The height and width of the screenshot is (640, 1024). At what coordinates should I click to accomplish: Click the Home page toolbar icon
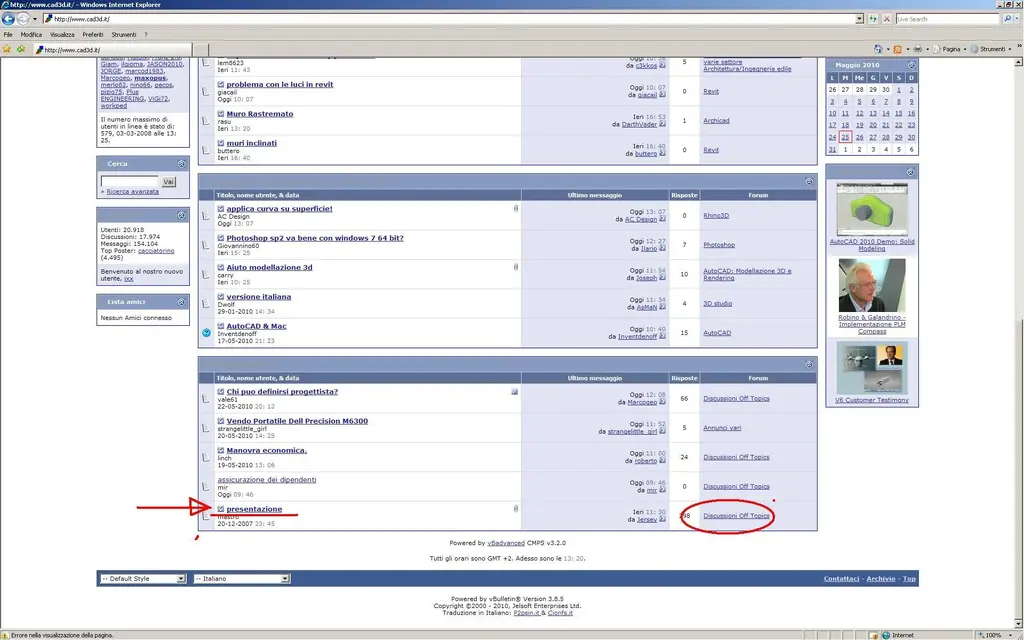coord(878,49)
